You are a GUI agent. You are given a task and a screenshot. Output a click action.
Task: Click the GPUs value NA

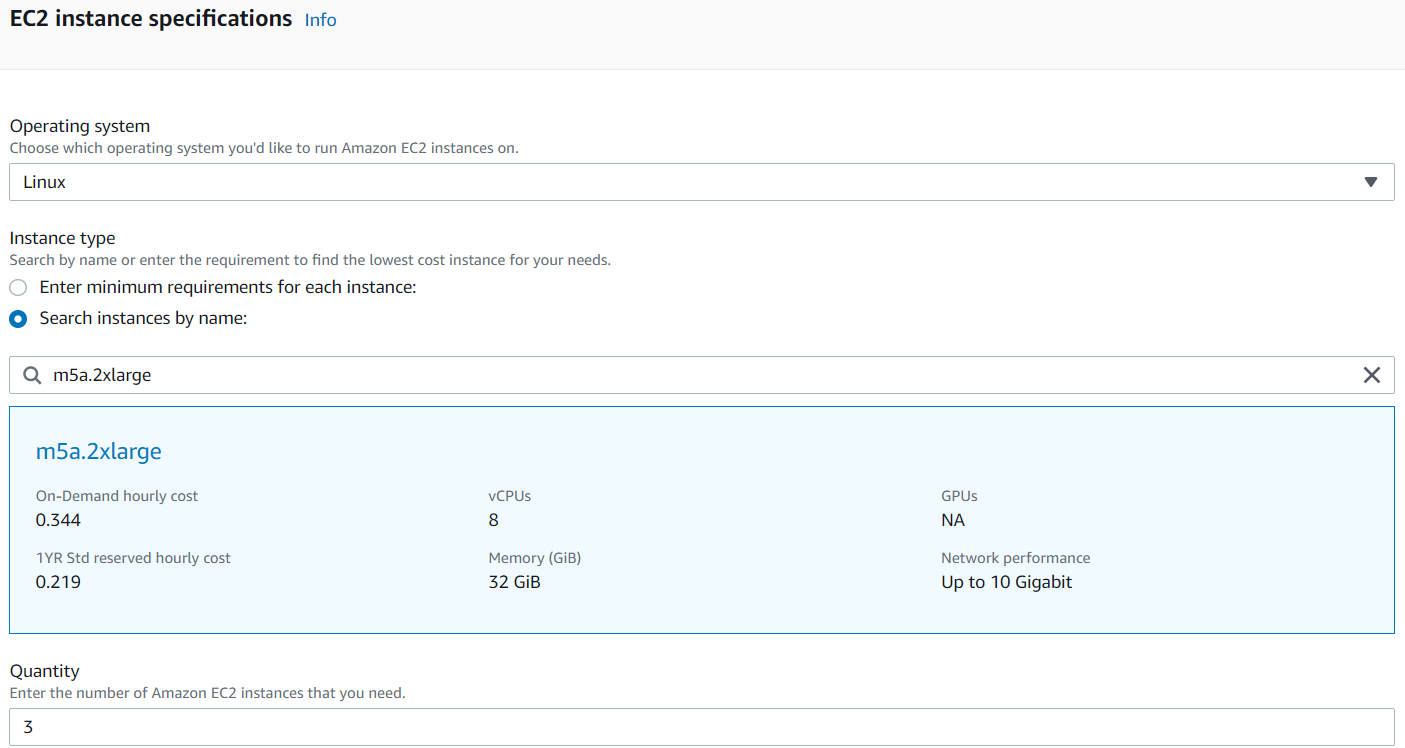click(x=953, y=519)
